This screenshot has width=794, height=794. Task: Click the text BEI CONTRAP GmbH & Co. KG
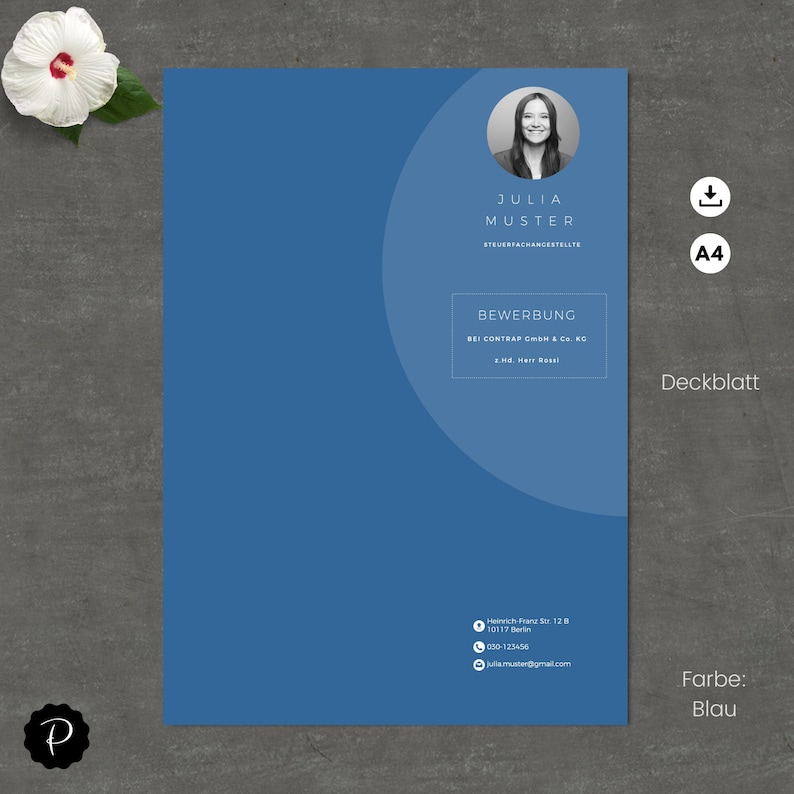527,339
